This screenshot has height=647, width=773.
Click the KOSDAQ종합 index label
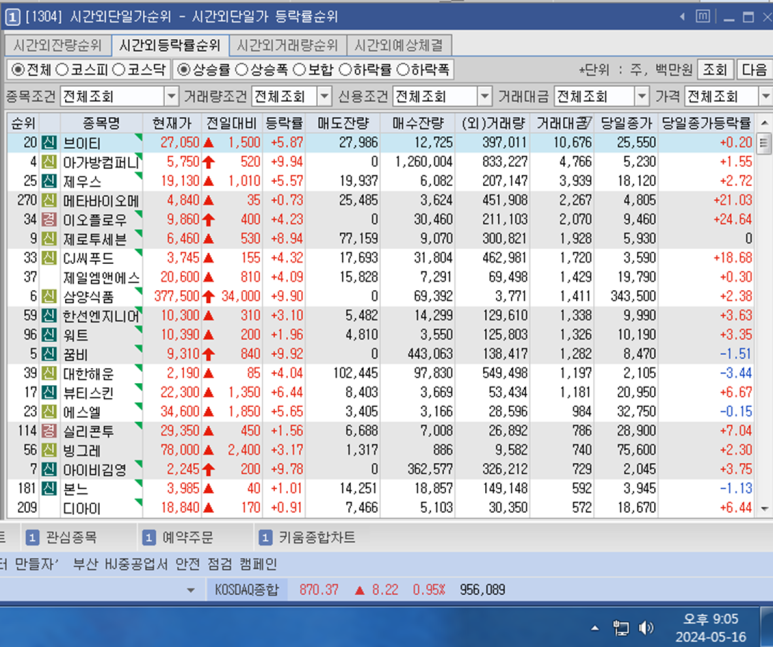click(x=247, y=590)
